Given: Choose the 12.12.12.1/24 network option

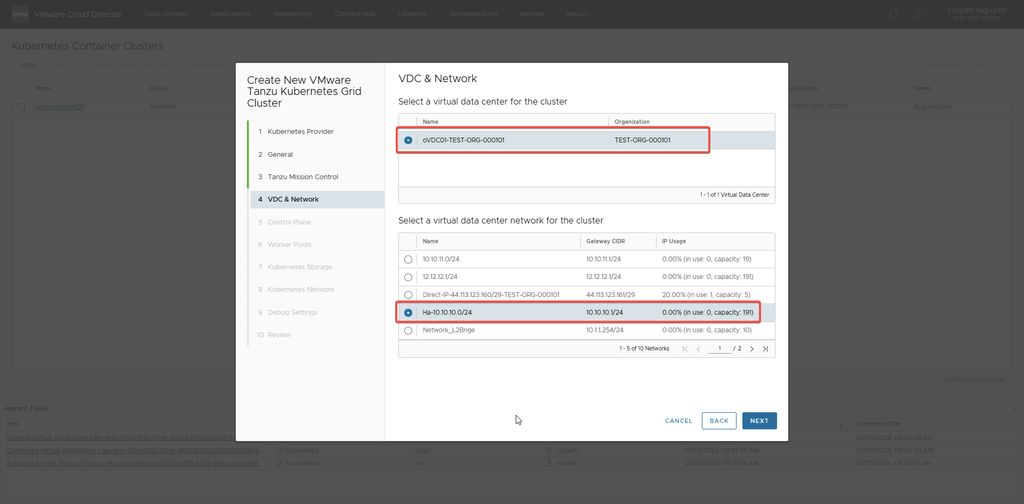Looking at the screenshot, I should (408, 277).
